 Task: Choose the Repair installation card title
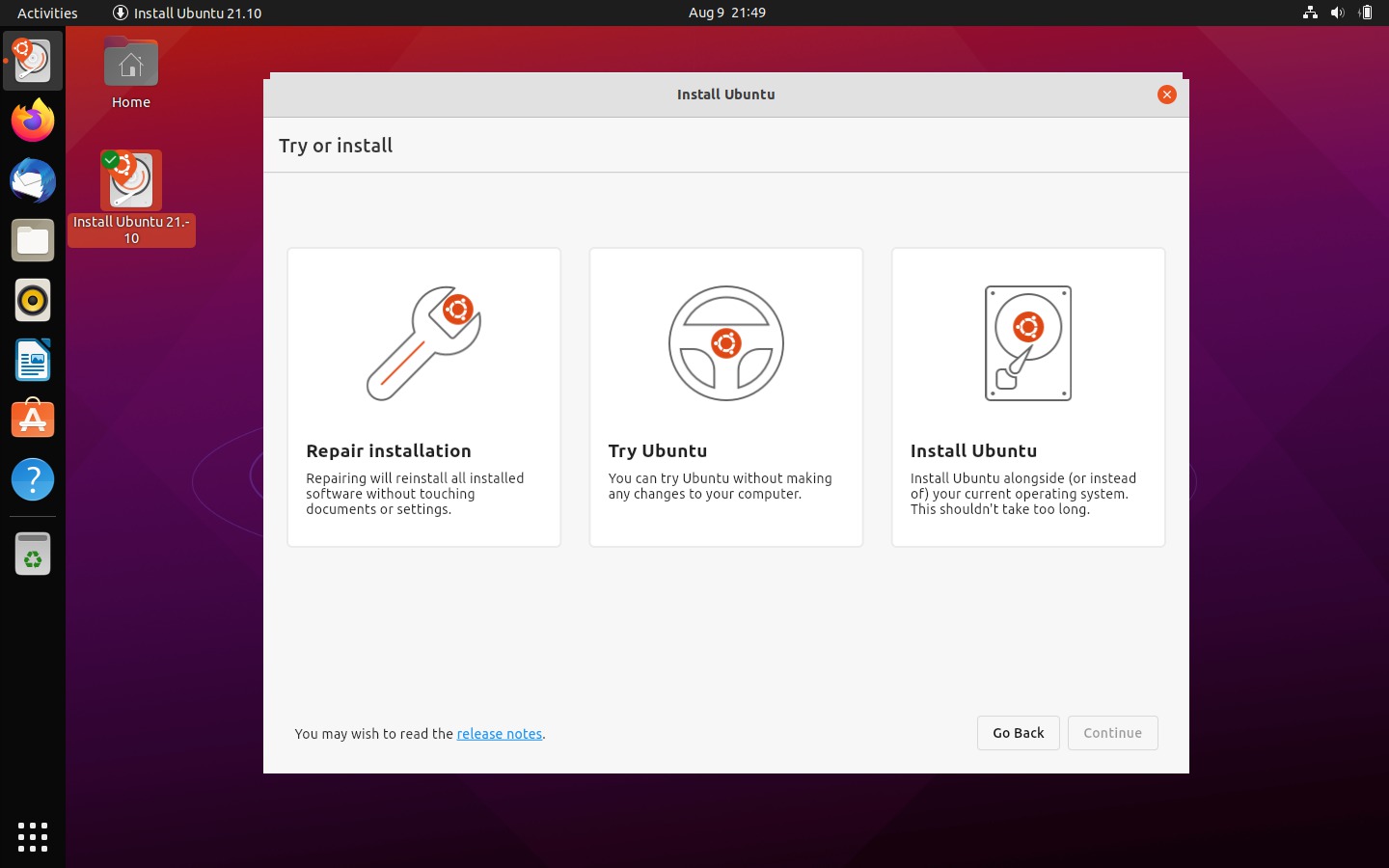click(x=389, y=450)
